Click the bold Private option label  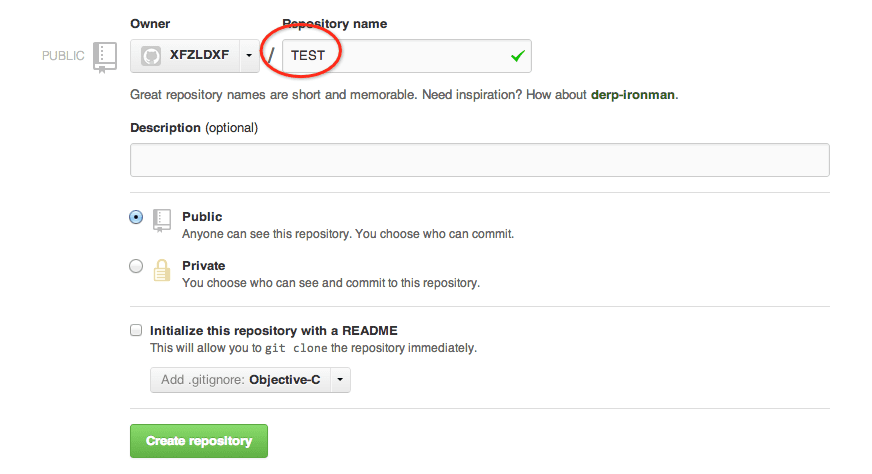click(x=203, y=266)
